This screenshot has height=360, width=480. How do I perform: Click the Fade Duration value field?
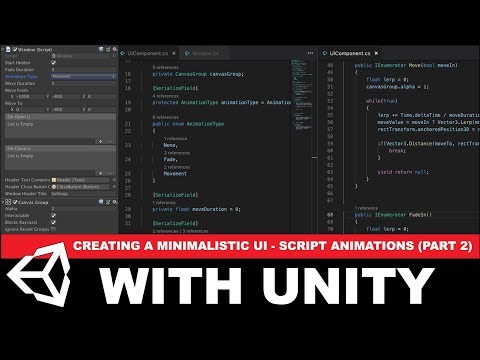pyautogui.click(x=83, y=70)
